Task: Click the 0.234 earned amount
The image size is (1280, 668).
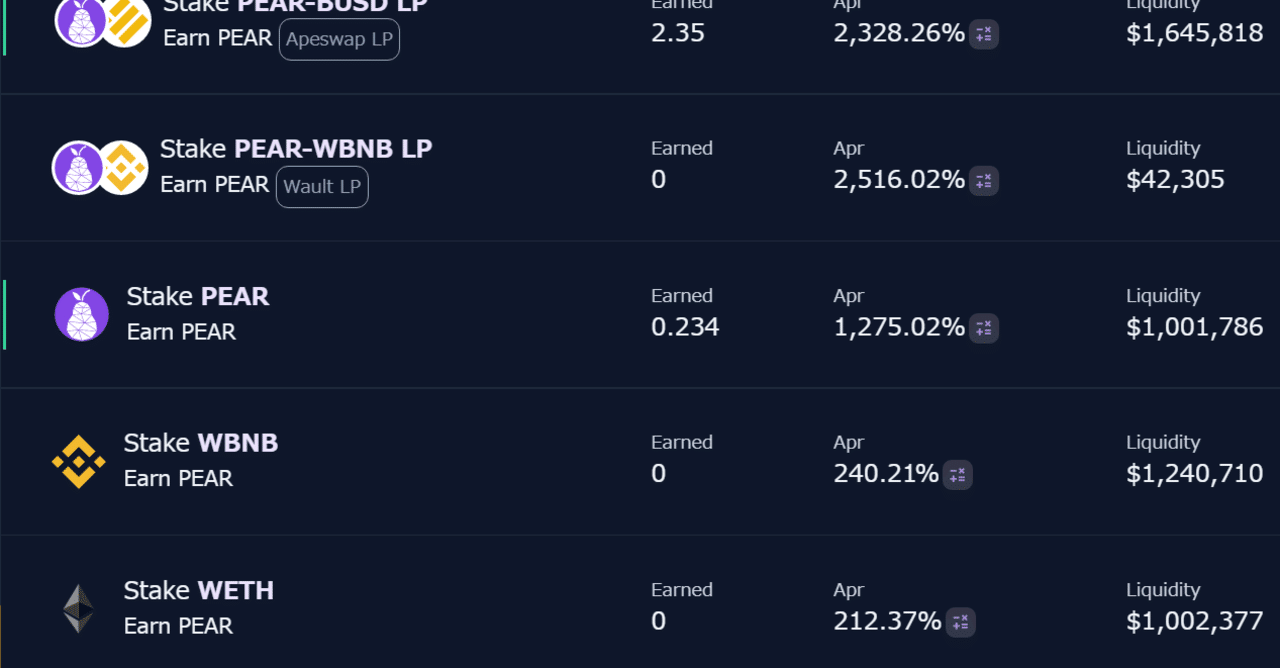Action: point(685,327)
